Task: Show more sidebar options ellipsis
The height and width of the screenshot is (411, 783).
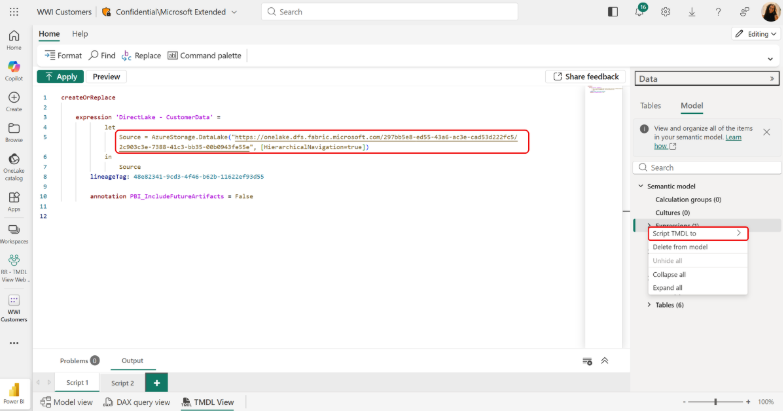Action: coord(14,343)
